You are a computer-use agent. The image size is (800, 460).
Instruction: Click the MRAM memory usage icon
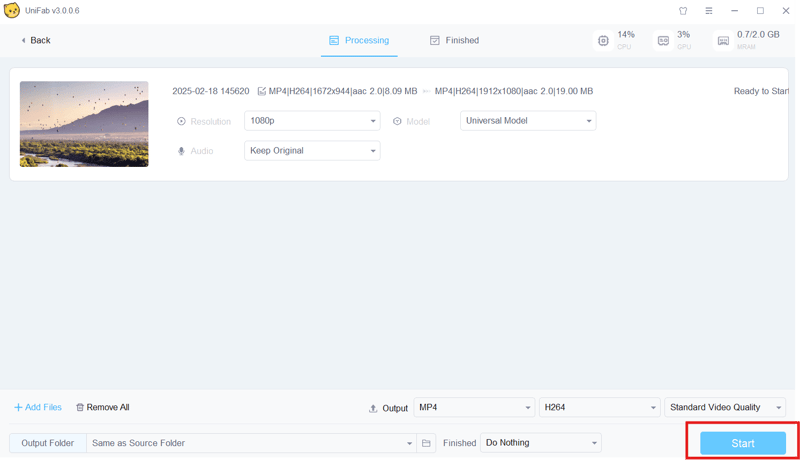pyautogui.click(x=723, y=41)
